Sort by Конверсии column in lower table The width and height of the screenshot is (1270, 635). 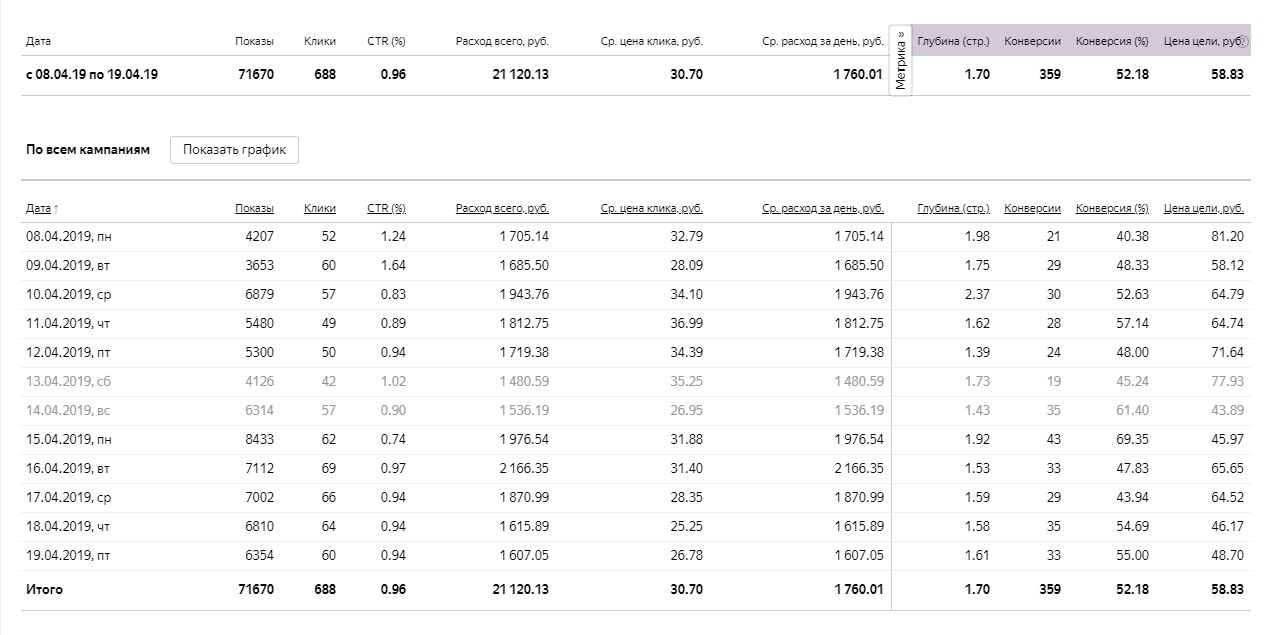[1032, 208]
